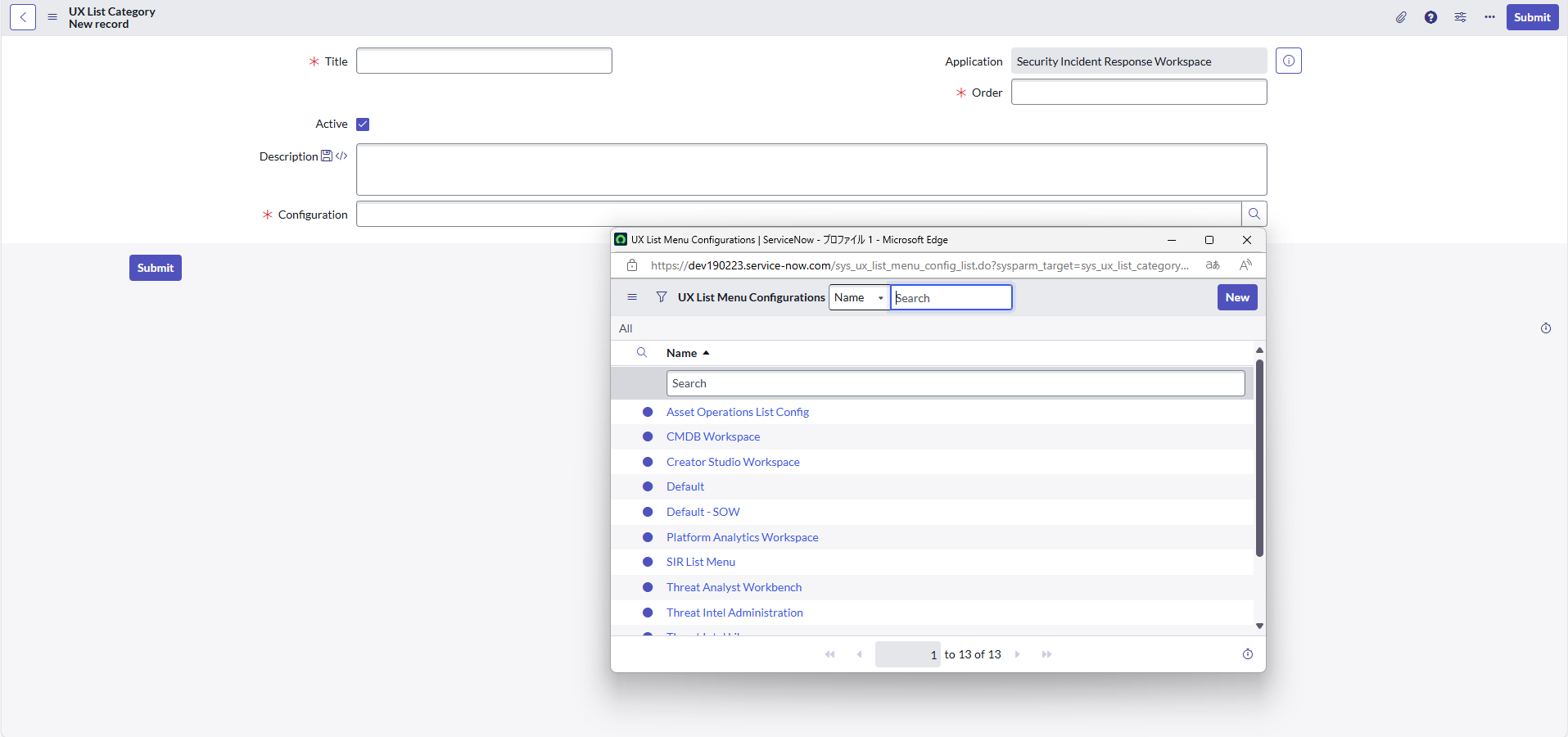
Task: Click the bullet icon beside Asset Operations List Config
Action: (x=648, y=412)
